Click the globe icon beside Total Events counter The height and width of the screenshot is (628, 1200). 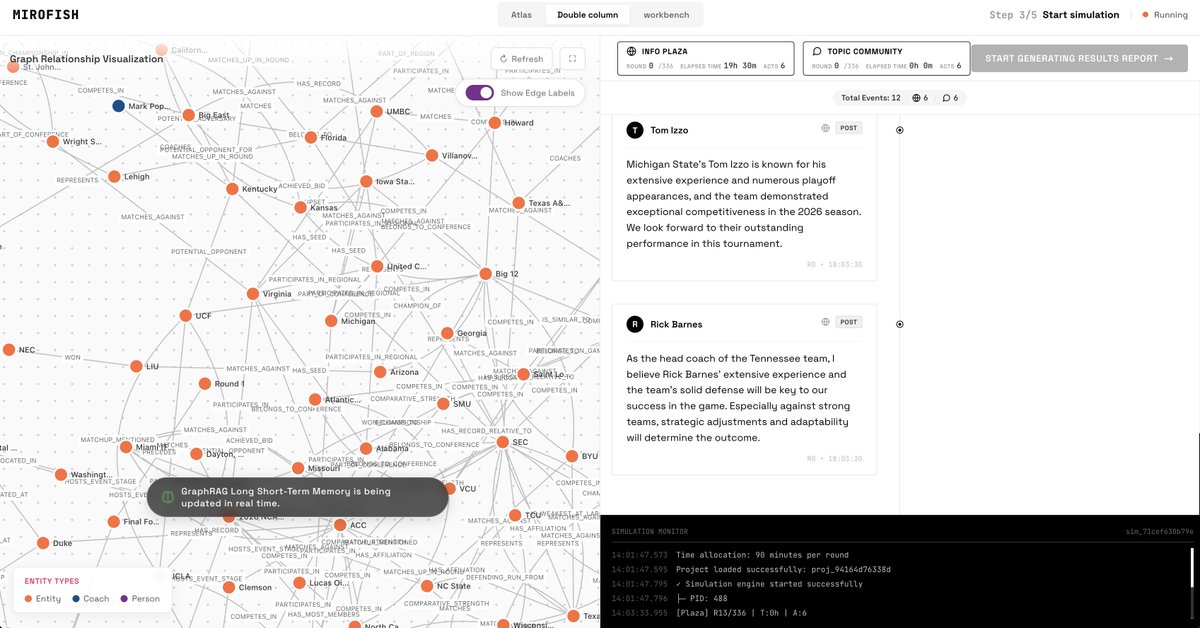click(x=917, y=98)
